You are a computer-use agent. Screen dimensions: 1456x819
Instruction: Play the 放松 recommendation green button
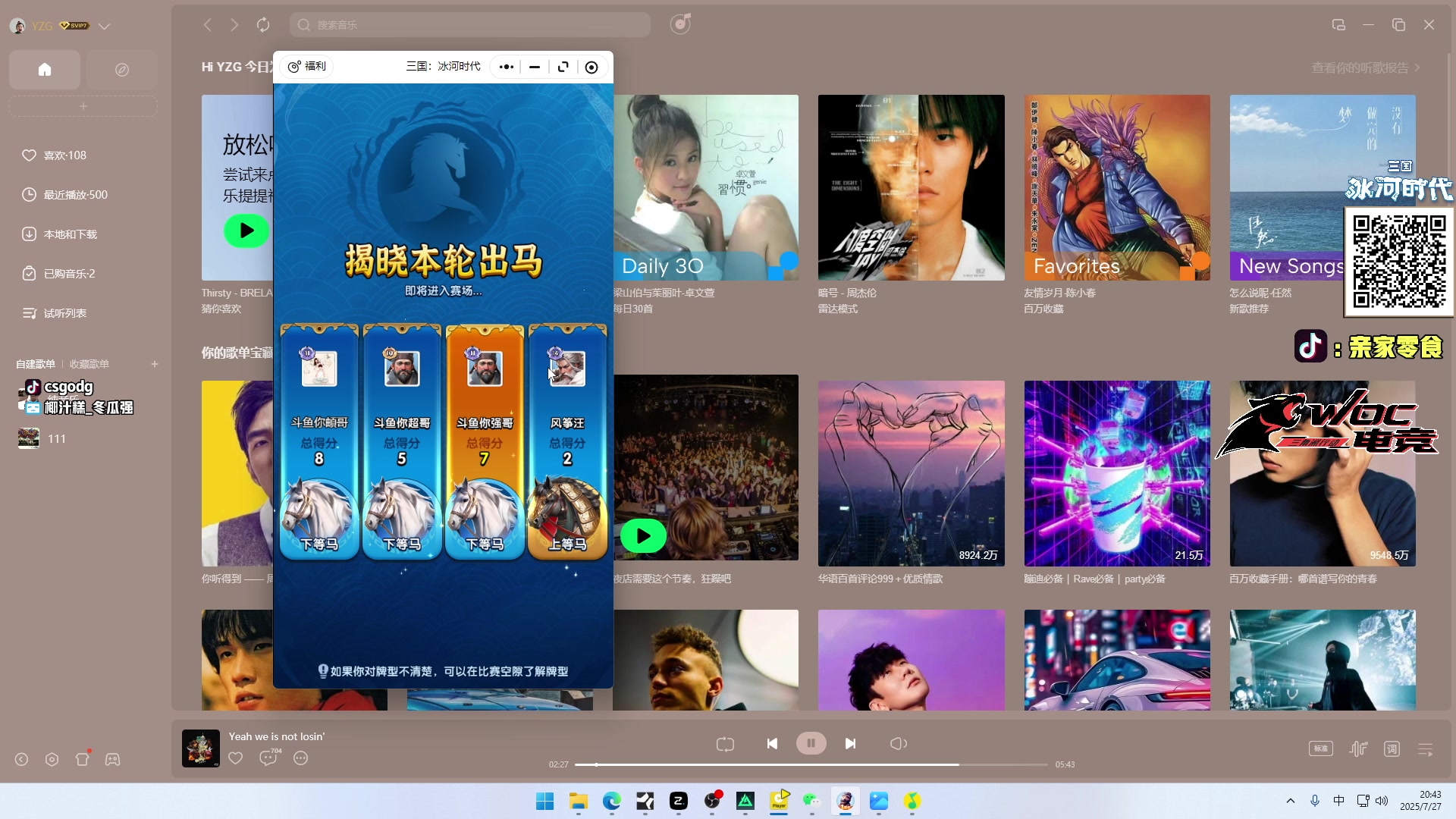coord(246,231)
